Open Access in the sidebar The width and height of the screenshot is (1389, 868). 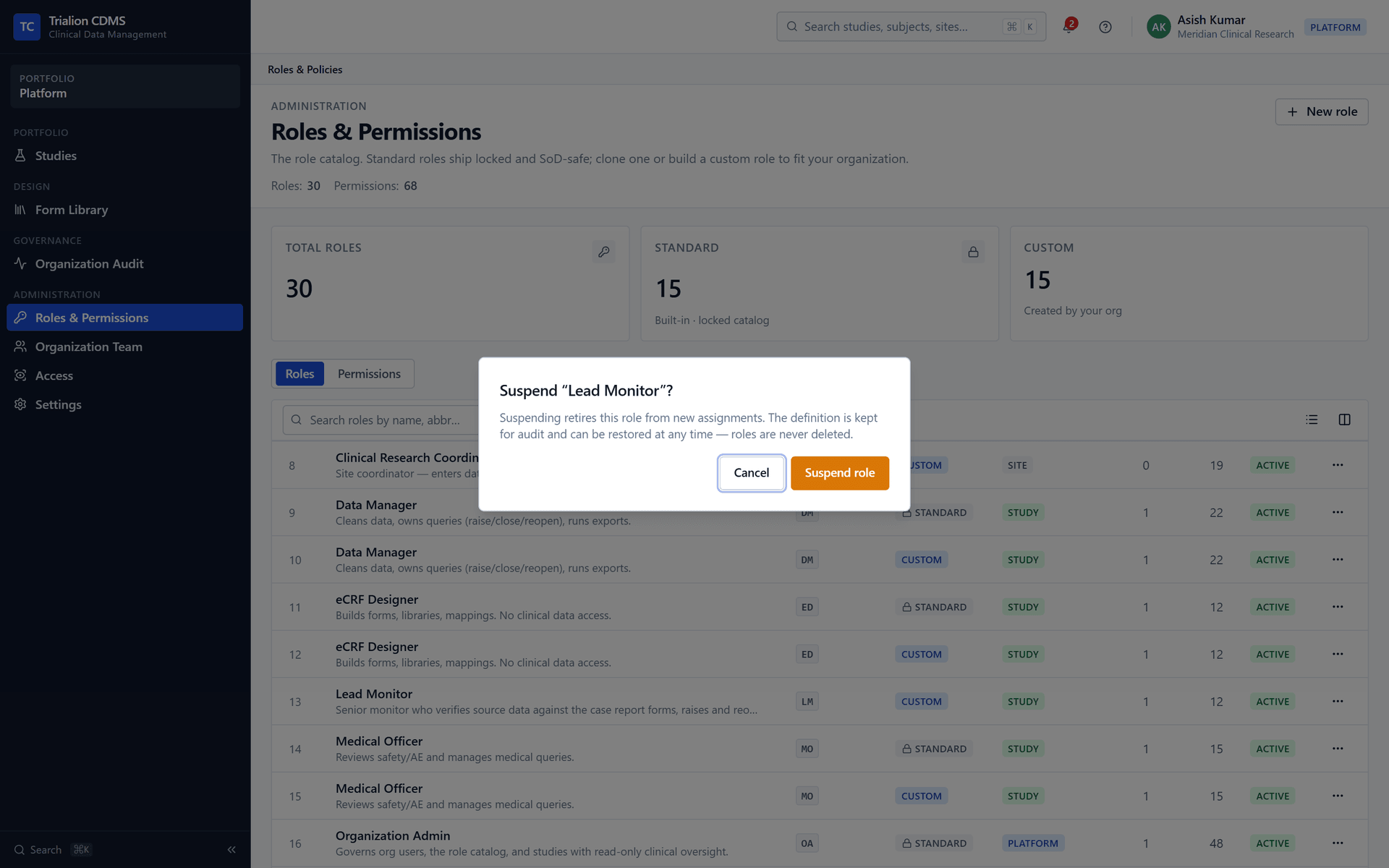[124, 375]
